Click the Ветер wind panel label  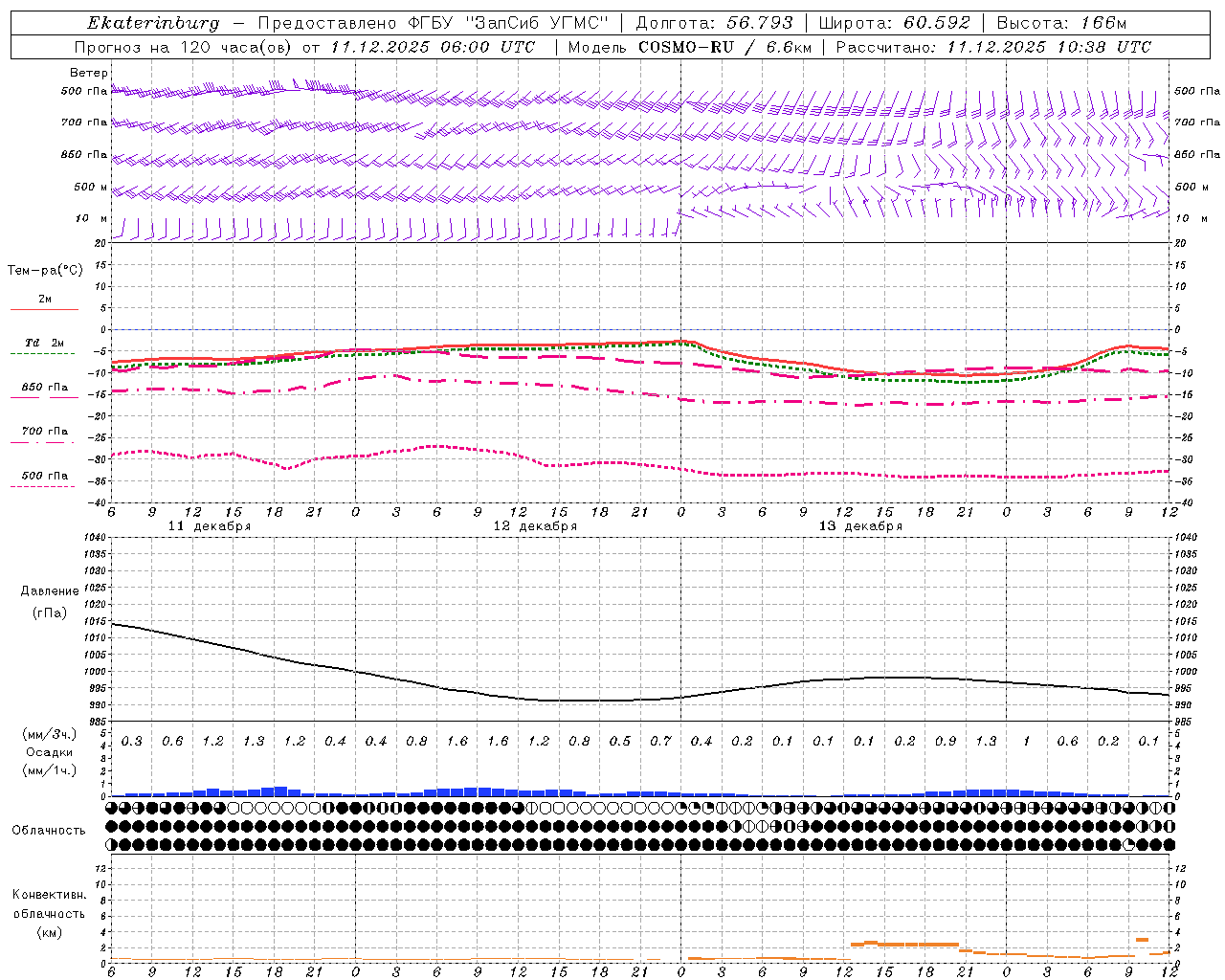pyautogui.click(x=89, y=73)
